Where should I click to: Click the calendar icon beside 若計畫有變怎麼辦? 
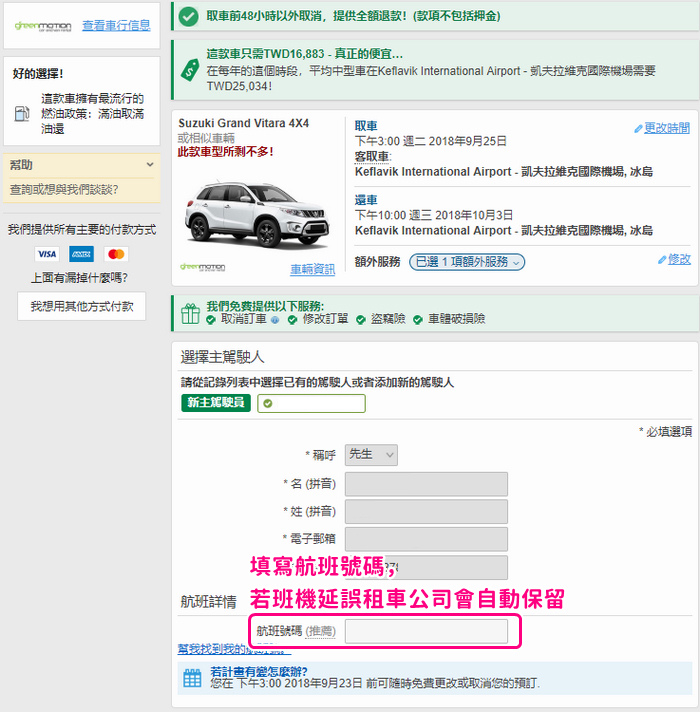pos(192,678)
